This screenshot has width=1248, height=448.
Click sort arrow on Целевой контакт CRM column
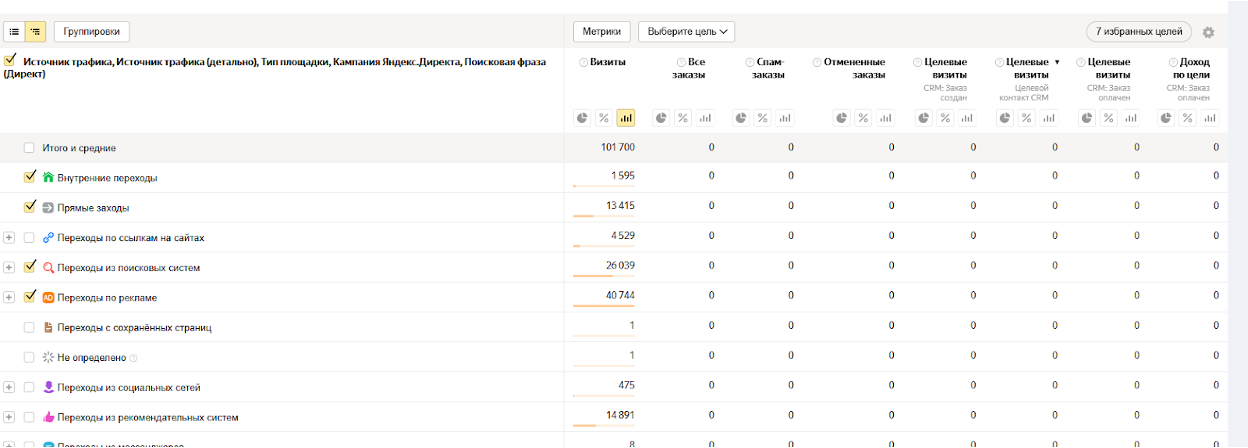click(1057, 62)
